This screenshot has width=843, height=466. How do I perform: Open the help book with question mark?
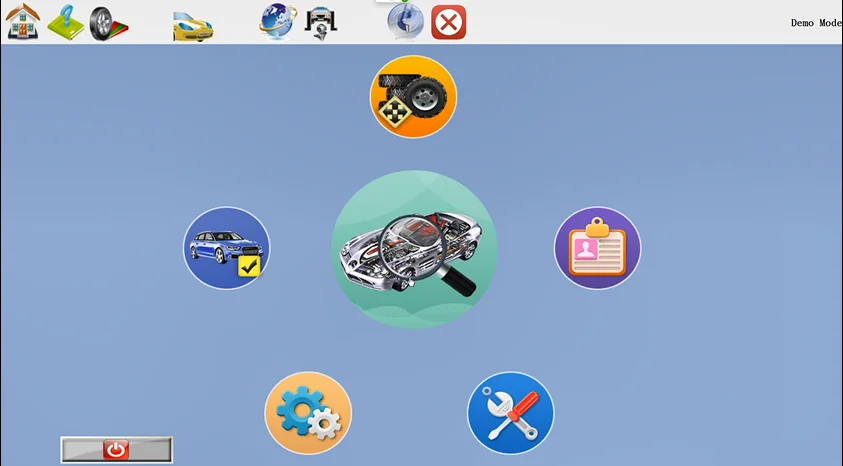[66, 23]
